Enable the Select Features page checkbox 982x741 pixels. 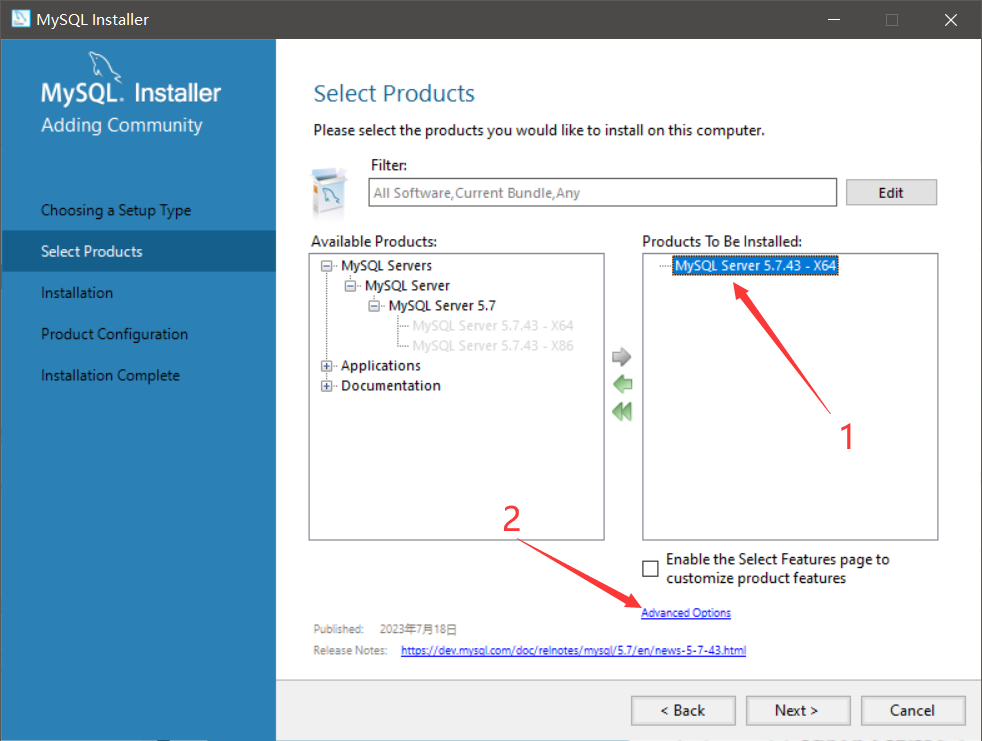[x=650, y=569]
